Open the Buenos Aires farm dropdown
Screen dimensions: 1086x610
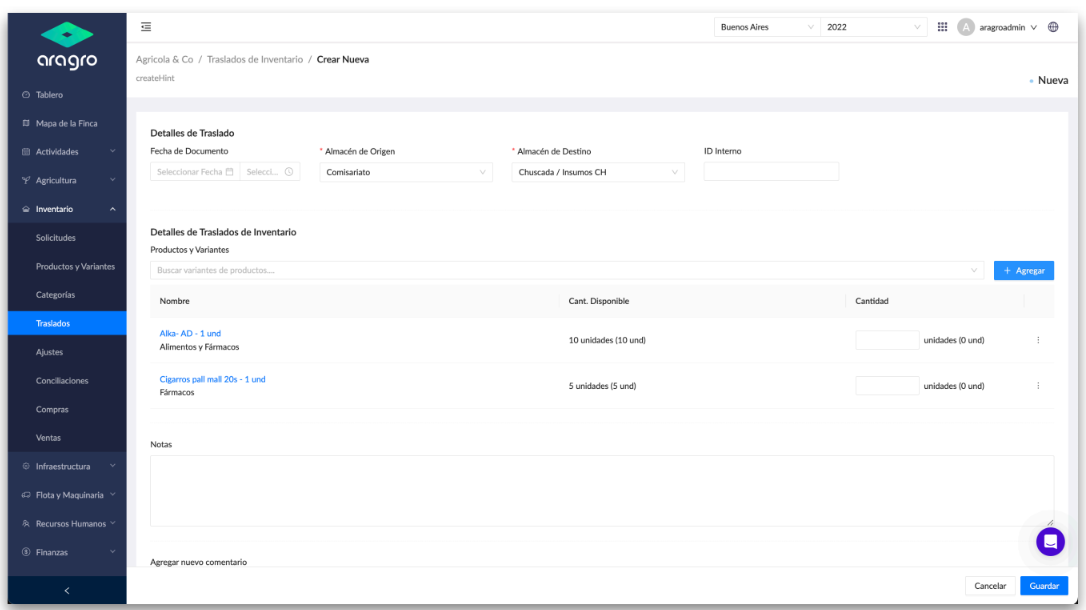coord(767,27)
